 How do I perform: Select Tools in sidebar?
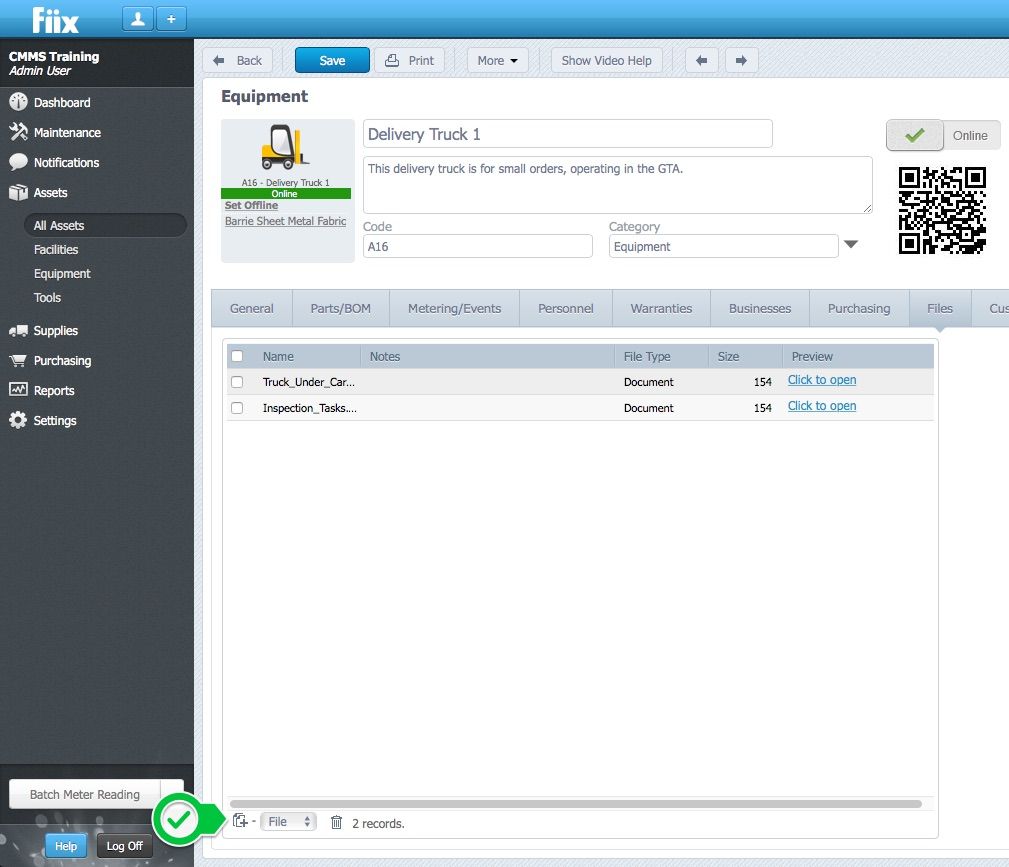(48, 297)
